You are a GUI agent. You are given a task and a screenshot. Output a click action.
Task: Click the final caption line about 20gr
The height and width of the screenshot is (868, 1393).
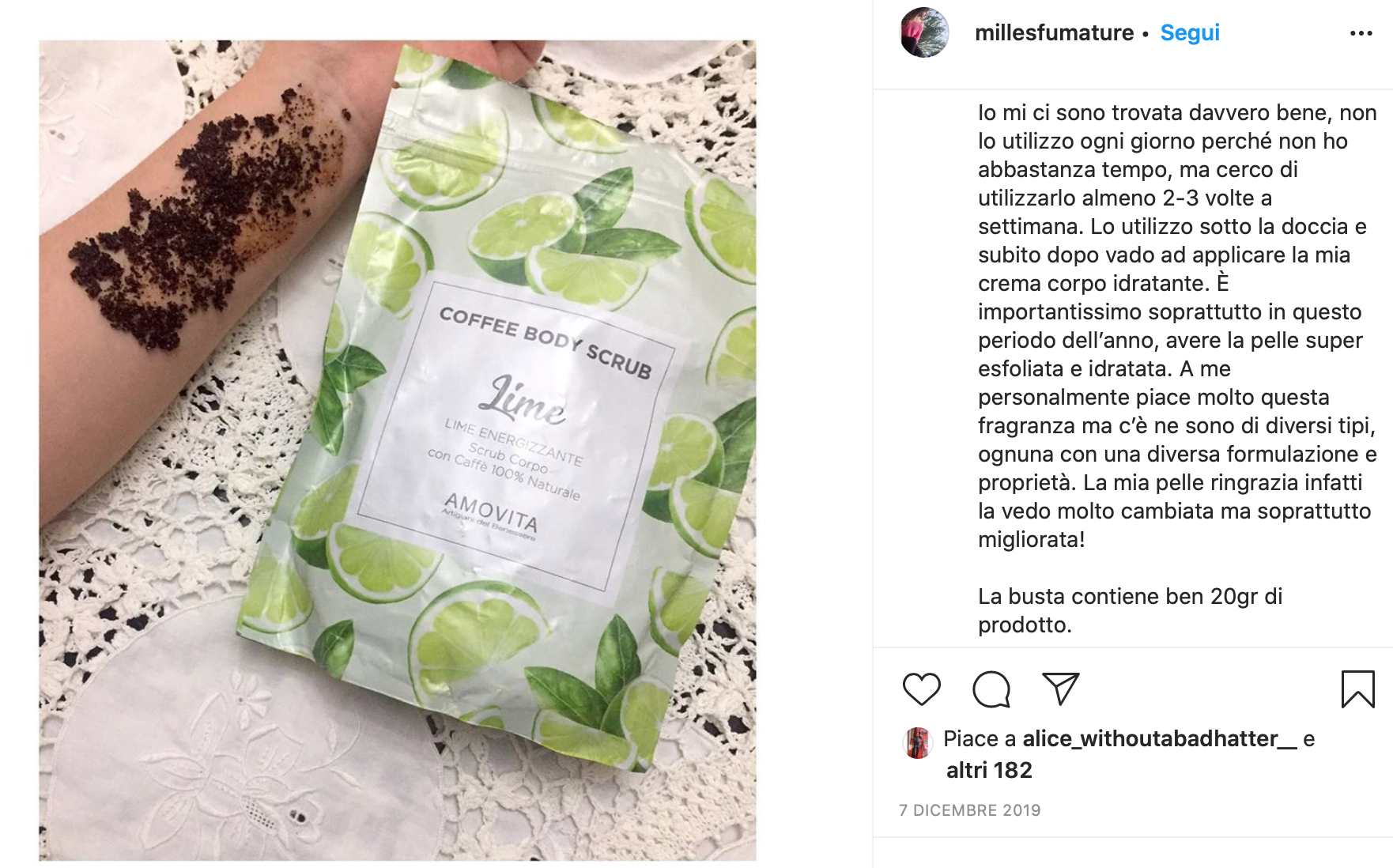point(1130,610)
